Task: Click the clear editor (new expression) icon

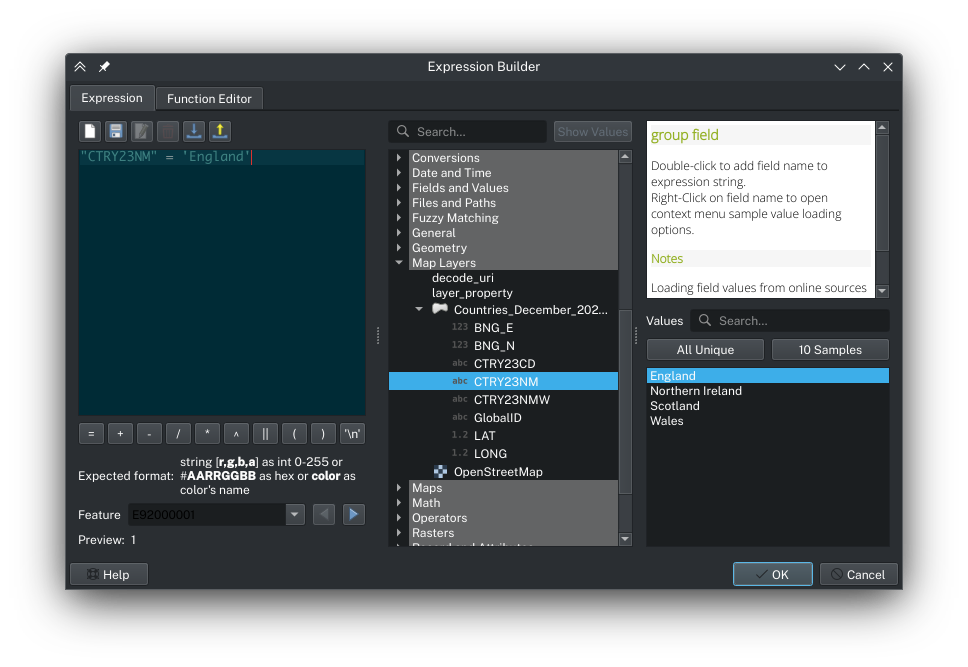Action: click(x=90, y=132)
